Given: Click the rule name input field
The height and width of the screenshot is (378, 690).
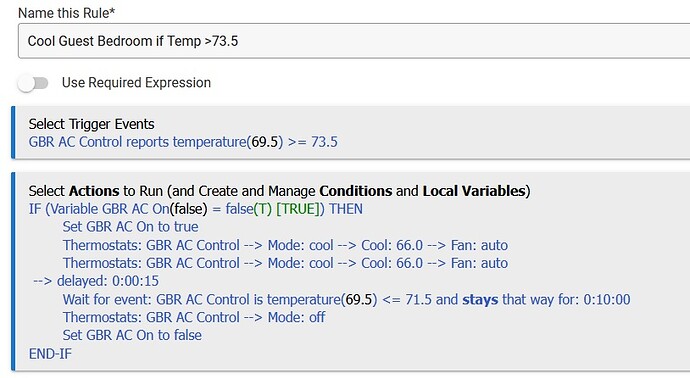Looking at the screenshot, I should (354, 41).
